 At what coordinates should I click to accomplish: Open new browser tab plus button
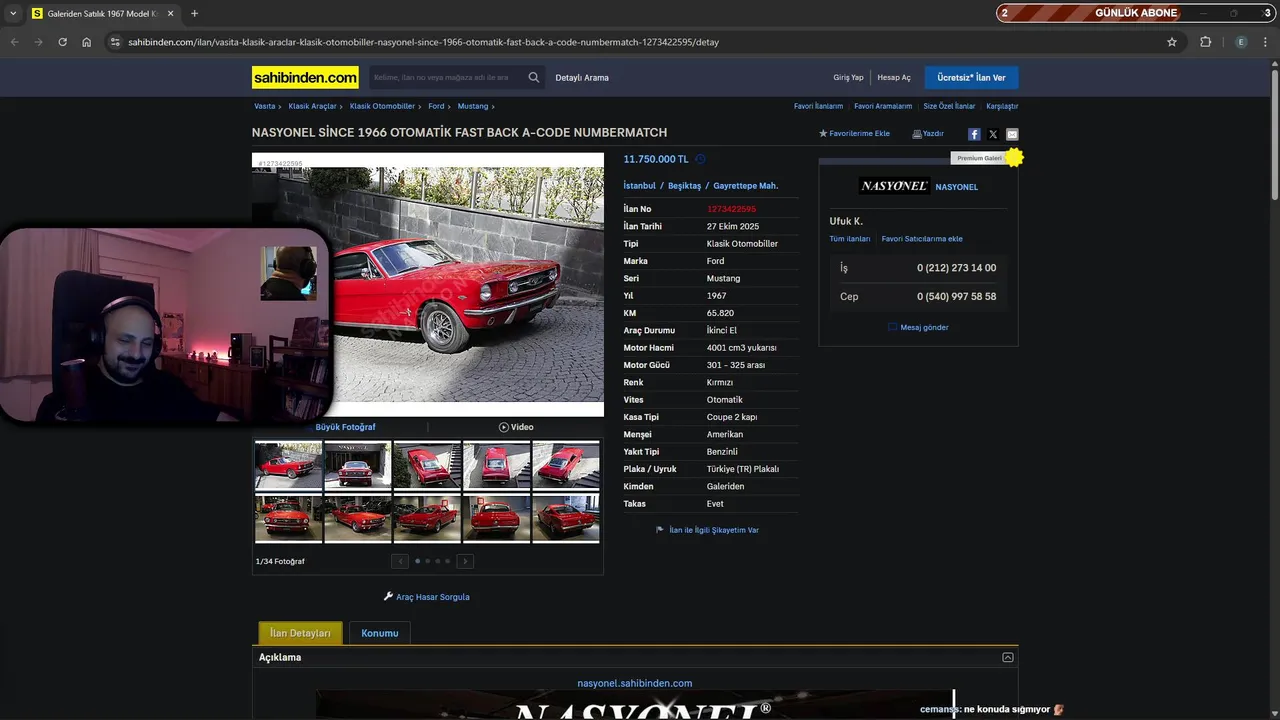click(x=194, y=13)
